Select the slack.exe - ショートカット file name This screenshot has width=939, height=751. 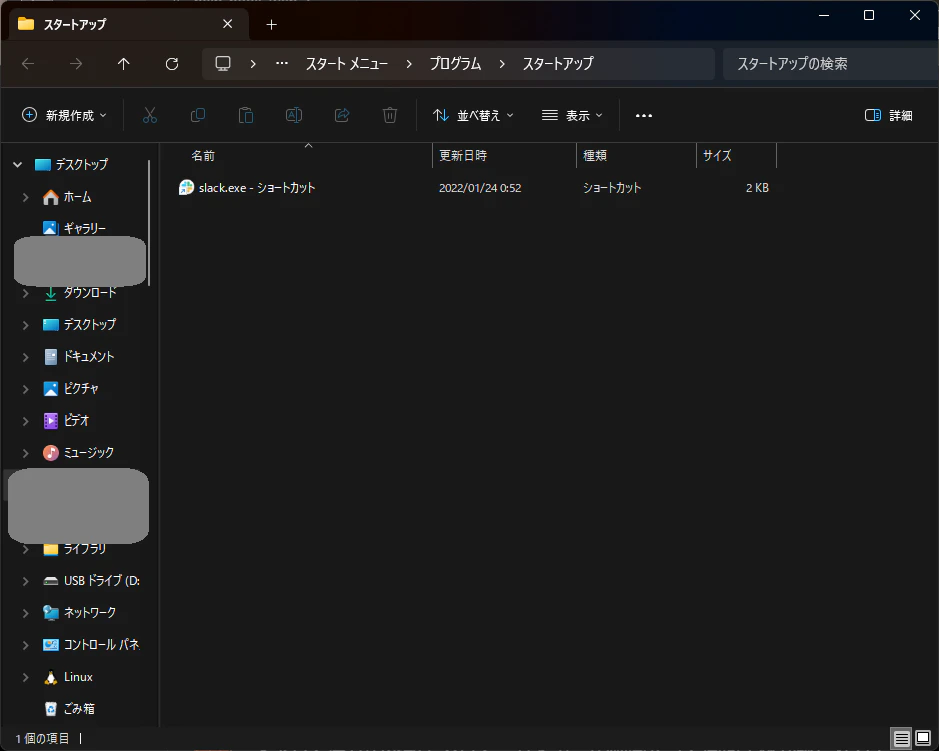pos(257,187)
